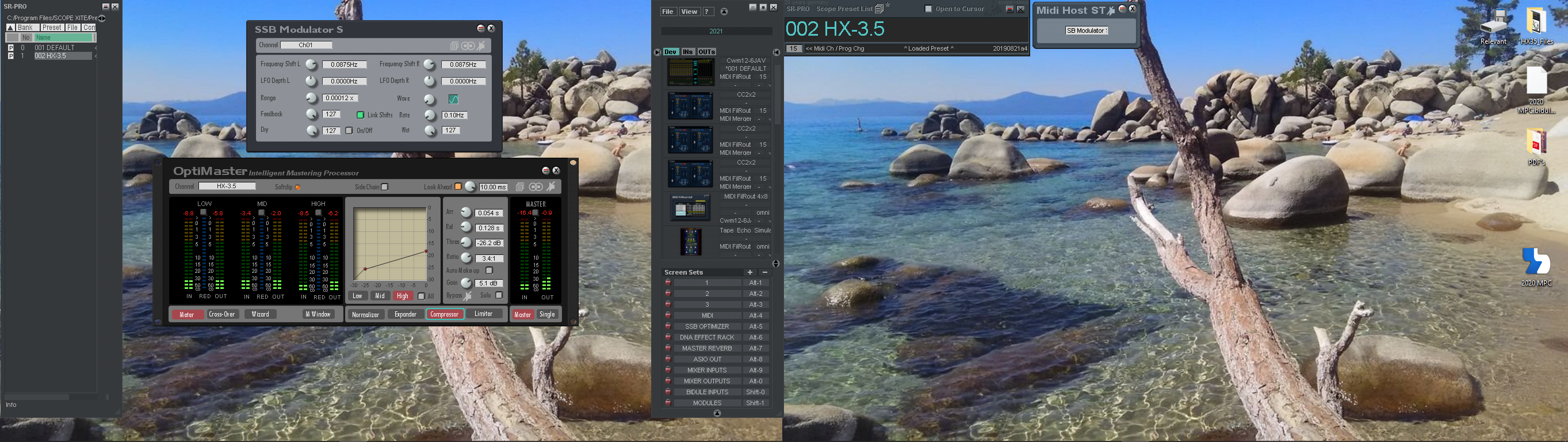
Task: Select the Normalizer section button
Action: pyautogui.click(x=366, y=314)
